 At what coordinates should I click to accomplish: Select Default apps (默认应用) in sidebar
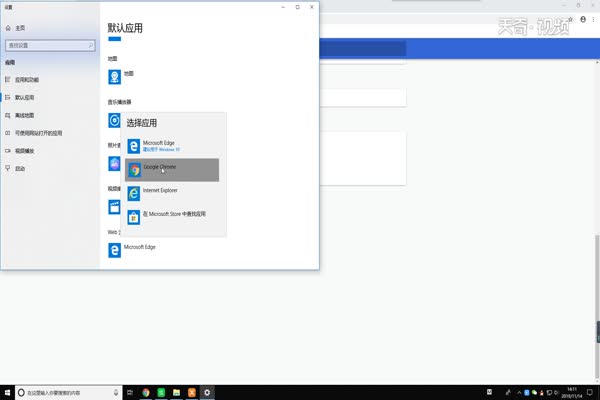pos(20,98)
